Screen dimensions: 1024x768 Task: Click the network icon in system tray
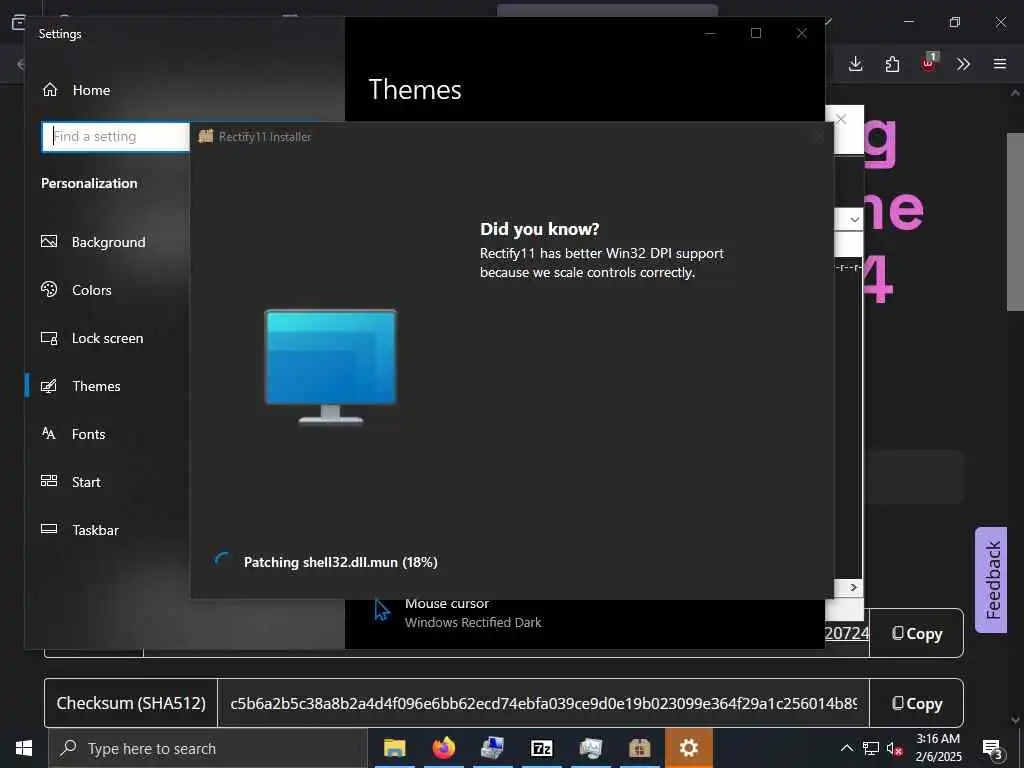[871, 748]
